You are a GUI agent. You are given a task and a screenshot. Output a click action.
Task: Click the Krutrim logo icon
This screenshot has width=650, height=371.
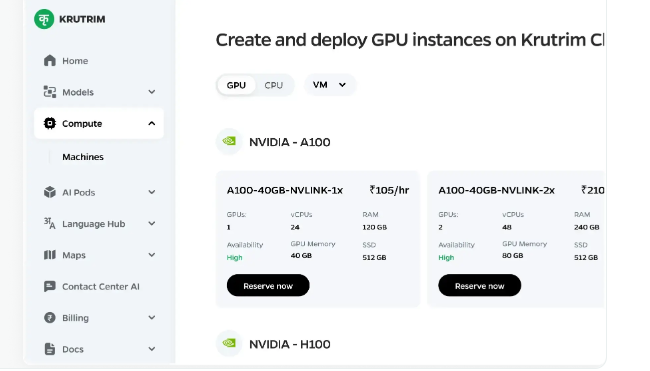[44, 19]
